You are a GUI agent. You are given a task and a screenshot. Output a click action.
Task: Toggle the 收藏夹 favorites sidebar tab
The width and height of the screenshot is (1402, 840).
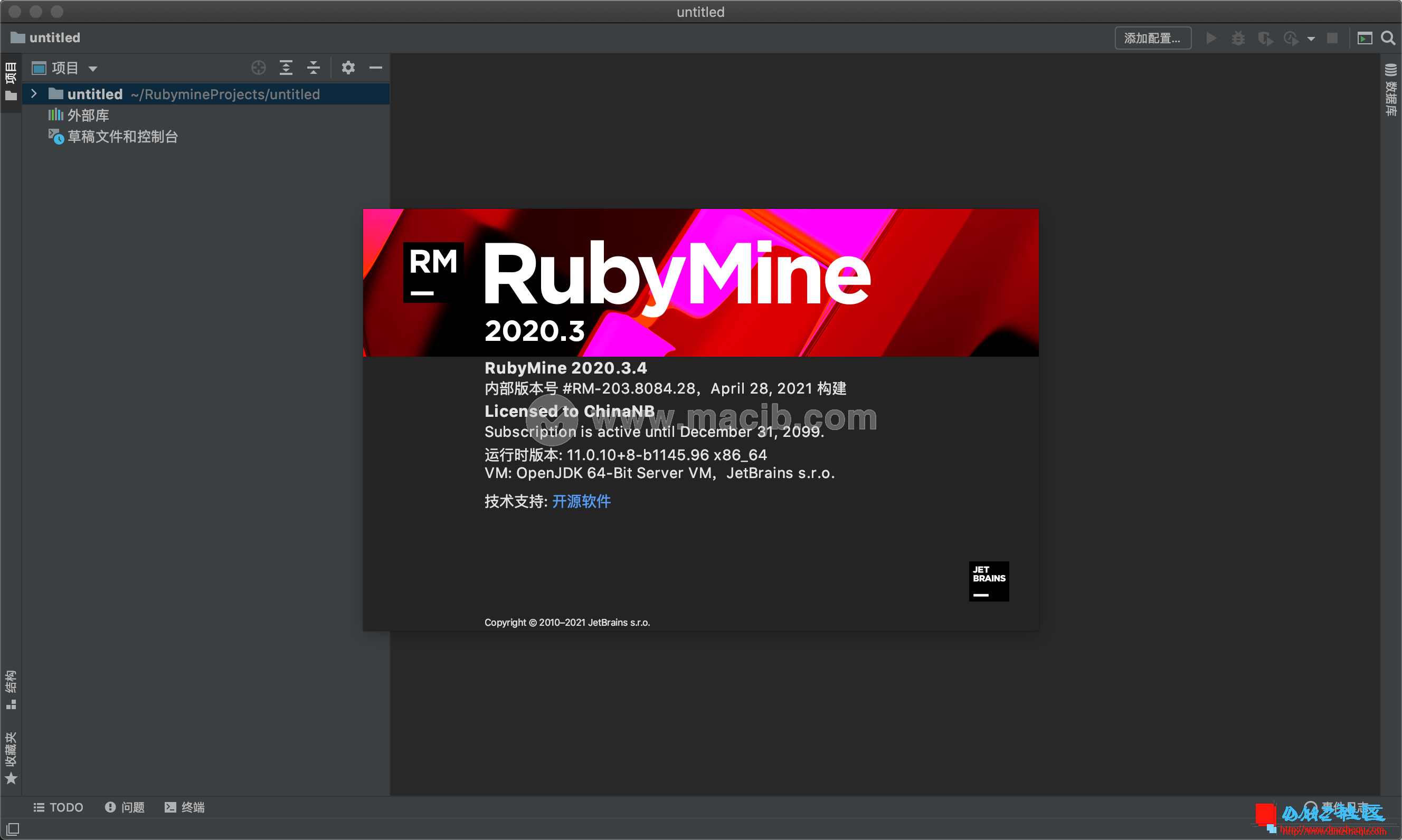click(11, 759)
